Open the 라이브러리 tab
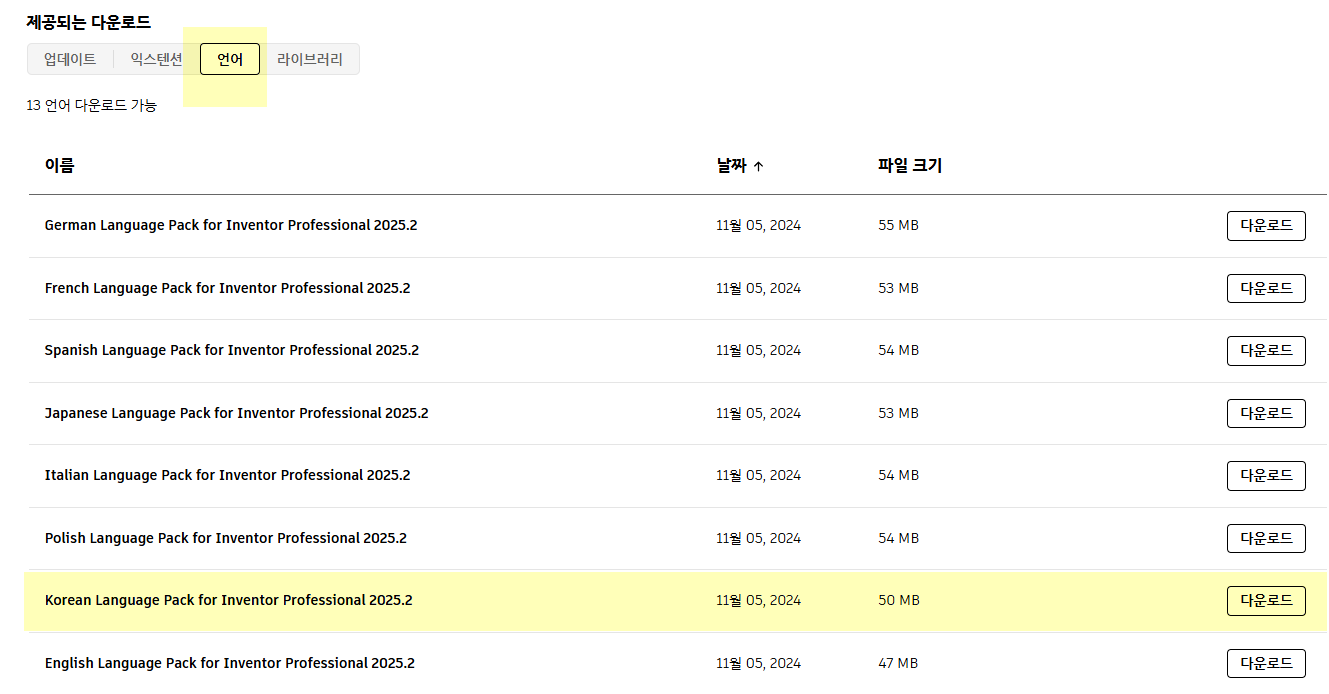This screenshot has width=1329, height=694. click(x=310, y=59)
